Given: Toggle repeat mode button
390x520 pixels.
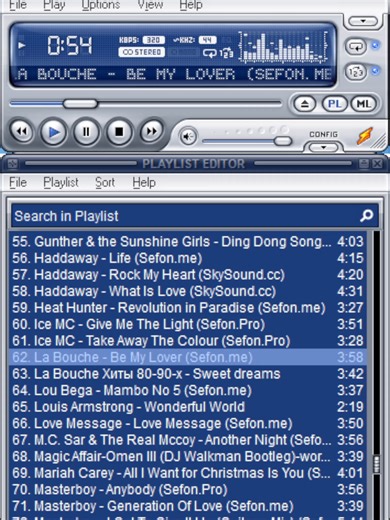Looking at the screenshot, I should [356, 46].
